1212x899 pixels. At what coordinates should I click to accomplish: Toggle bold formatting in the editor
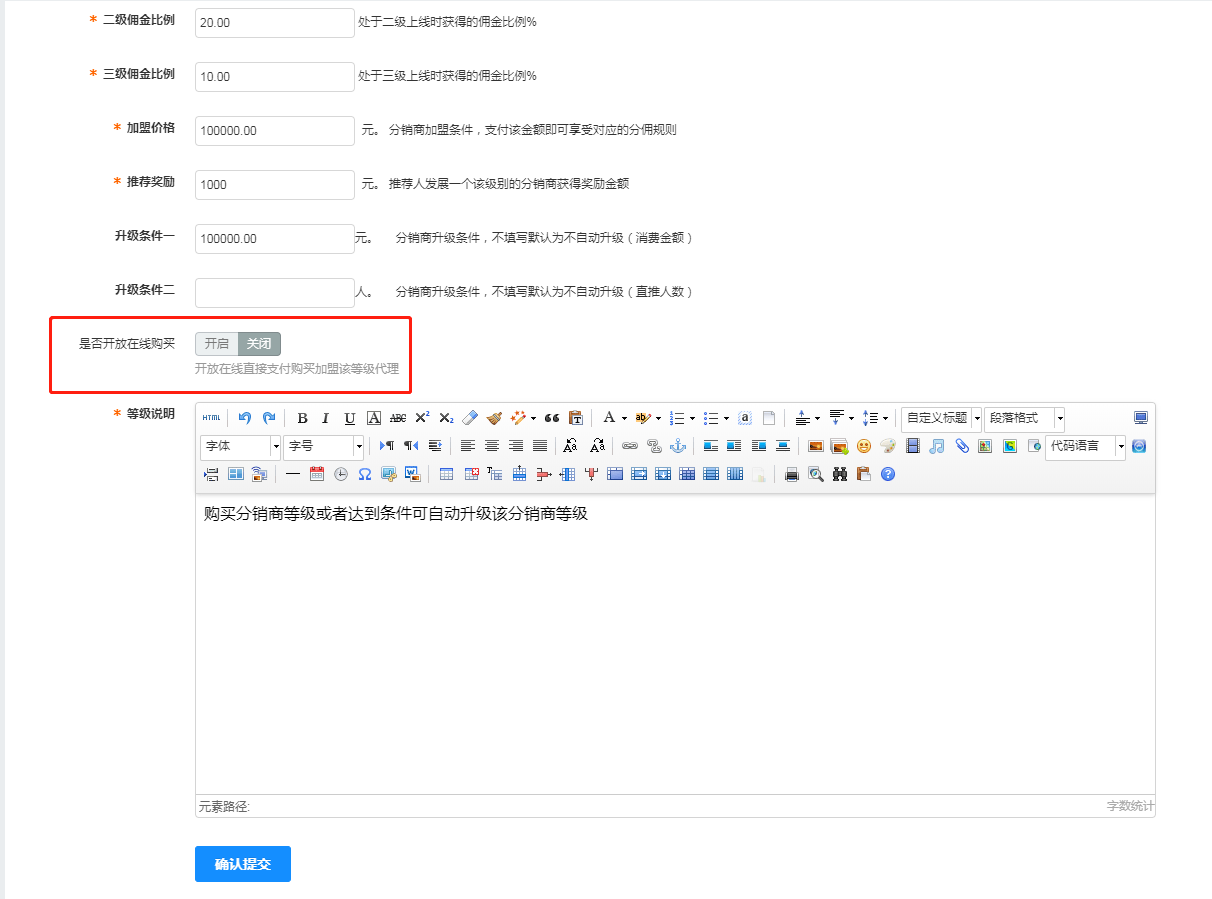(302, 417)
